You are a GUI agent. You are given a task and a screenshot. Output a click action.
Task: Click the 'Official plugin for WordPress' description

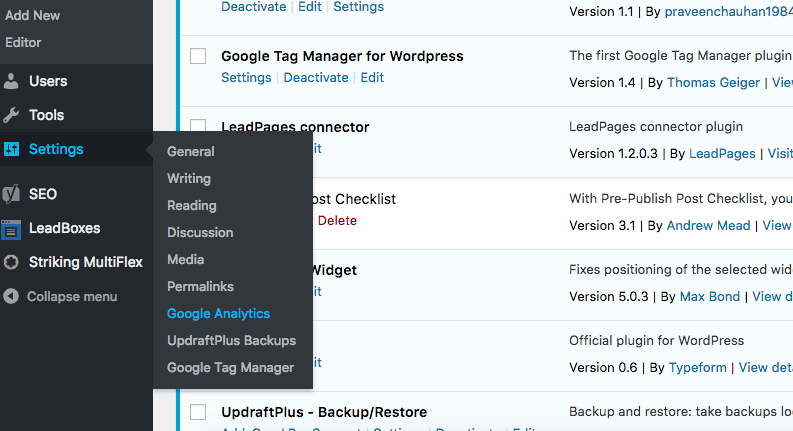656,341
